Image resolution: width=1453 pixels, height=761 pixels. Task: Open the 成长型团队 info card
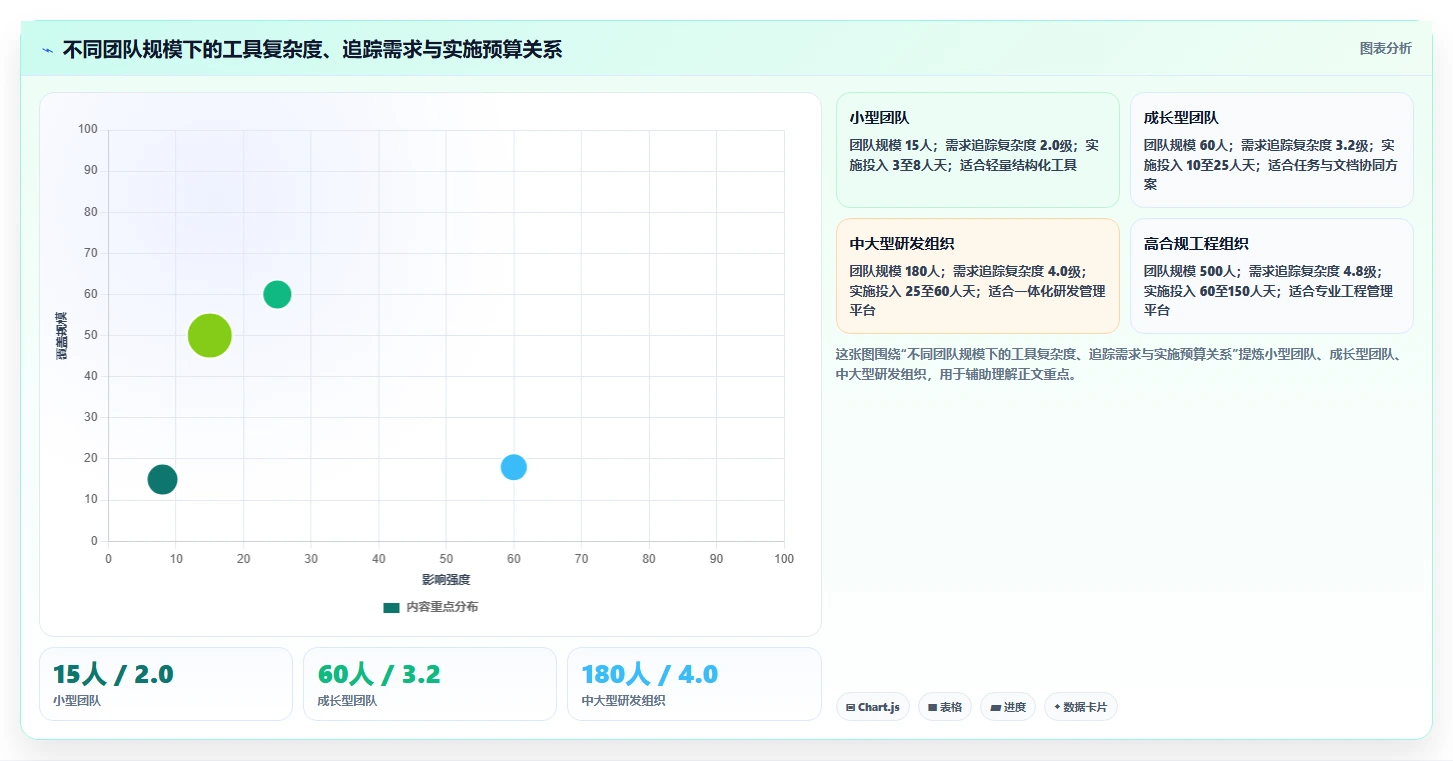(1271, 150)
